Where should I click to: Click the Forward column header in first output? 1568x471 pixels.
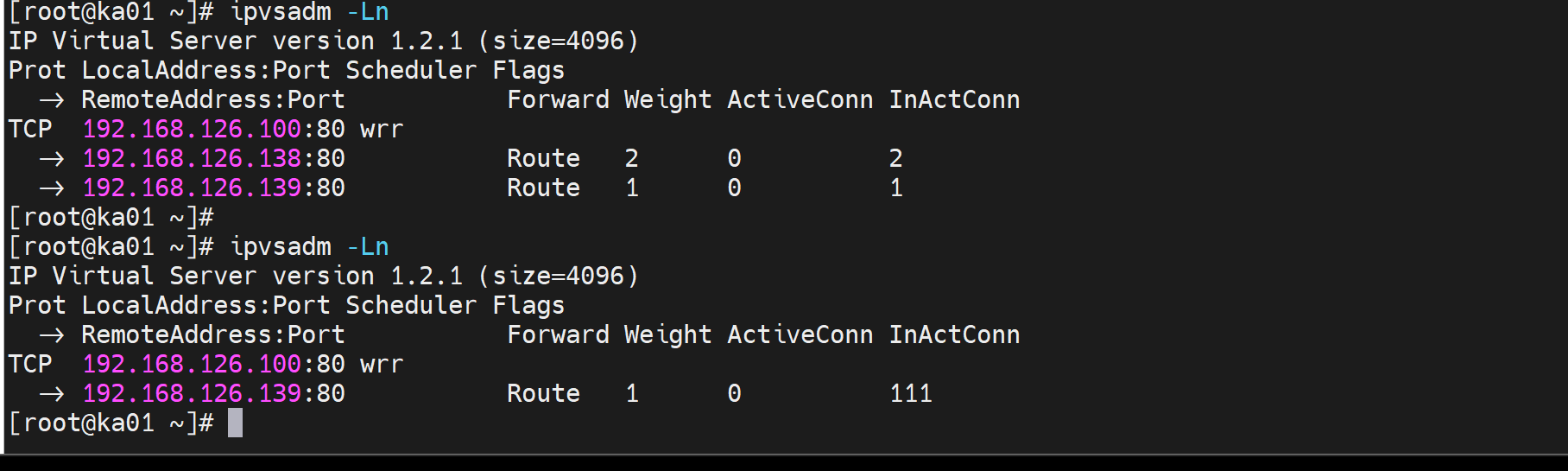[x=558, y=100]
